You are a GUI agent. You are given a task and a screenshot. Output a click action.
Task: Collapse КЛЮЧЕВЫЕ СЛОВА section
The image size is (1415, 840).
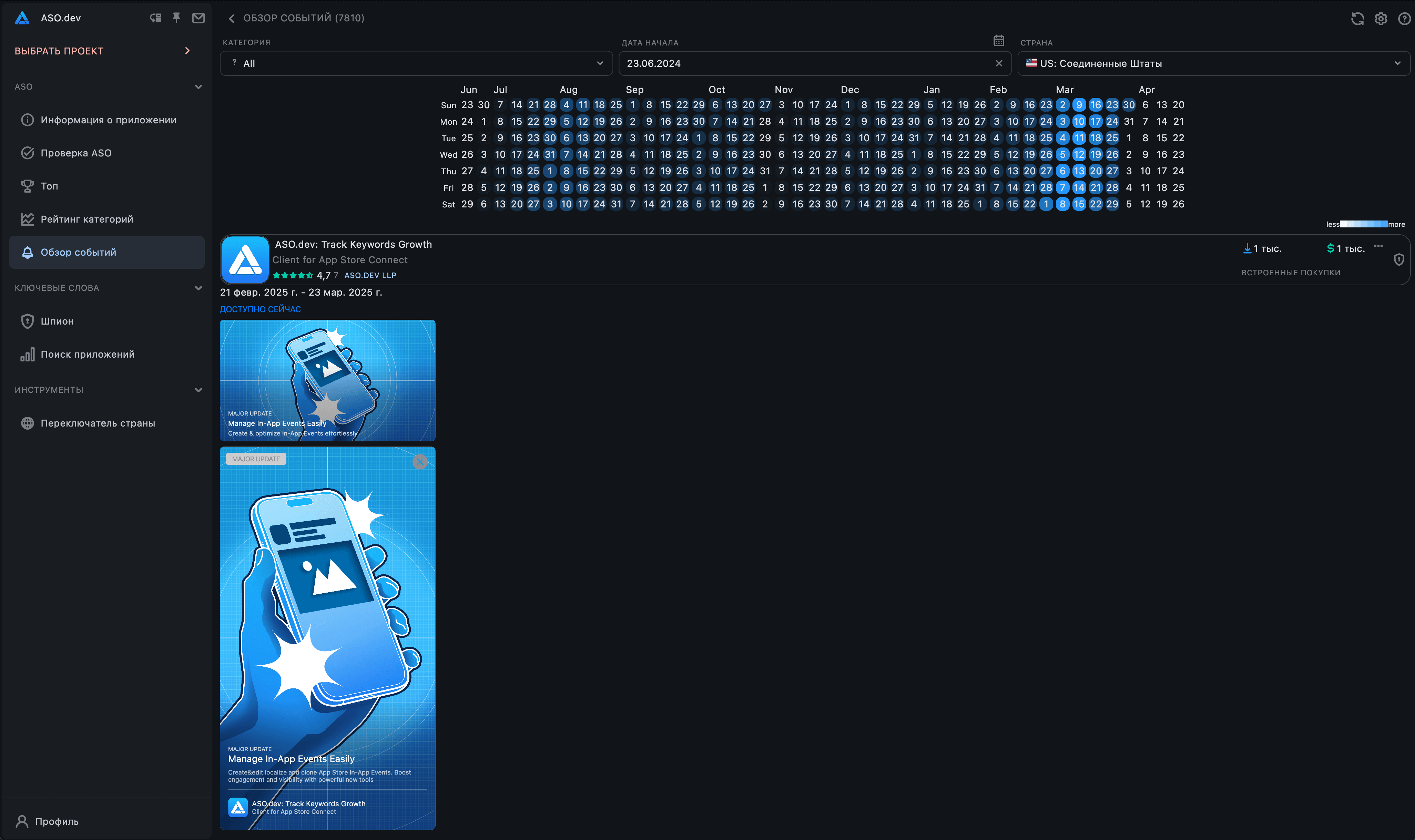[198, 288]
